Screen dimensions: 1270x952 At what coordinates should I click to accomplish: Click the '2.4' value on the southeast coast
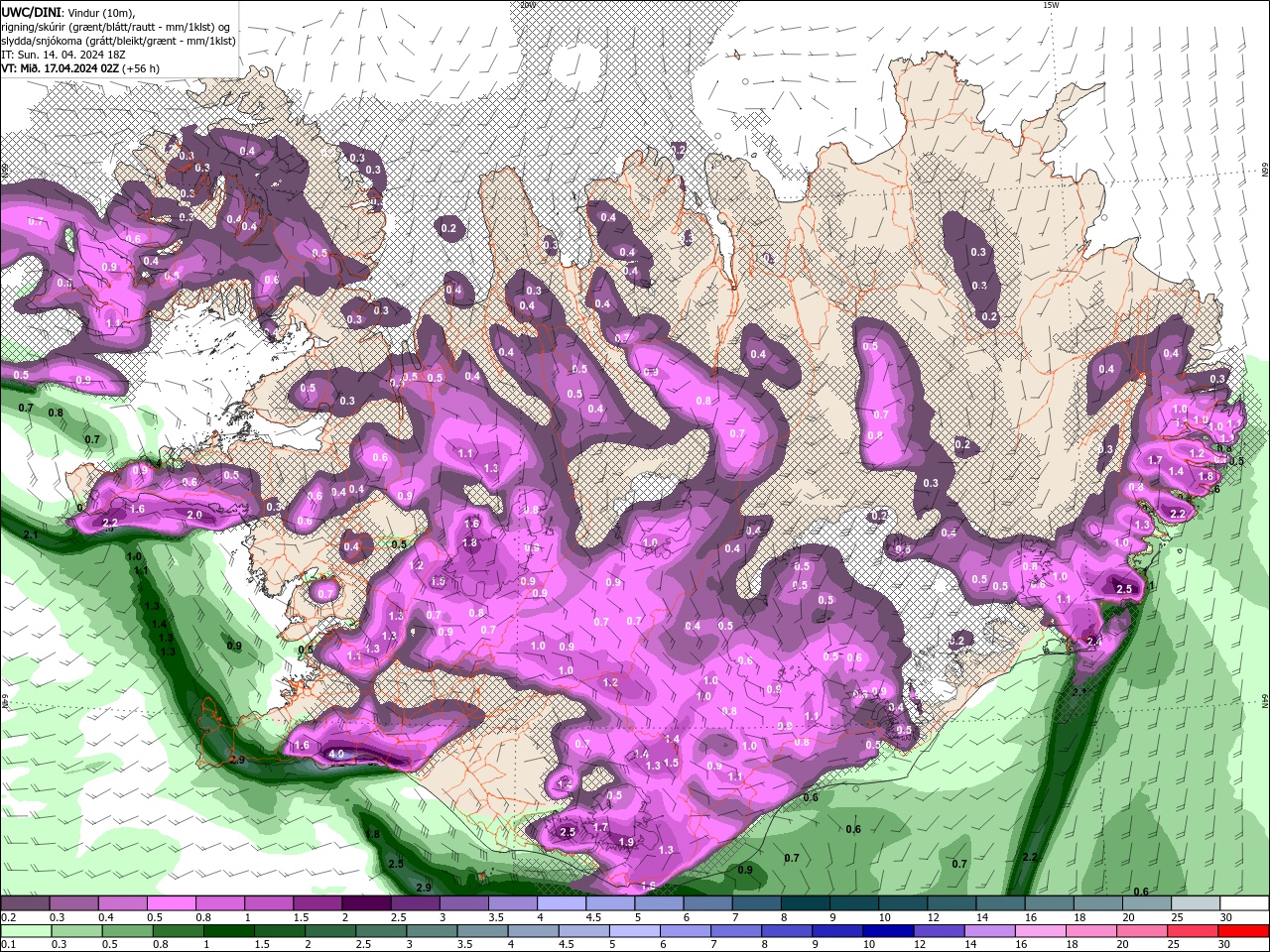coord(1095,642)
